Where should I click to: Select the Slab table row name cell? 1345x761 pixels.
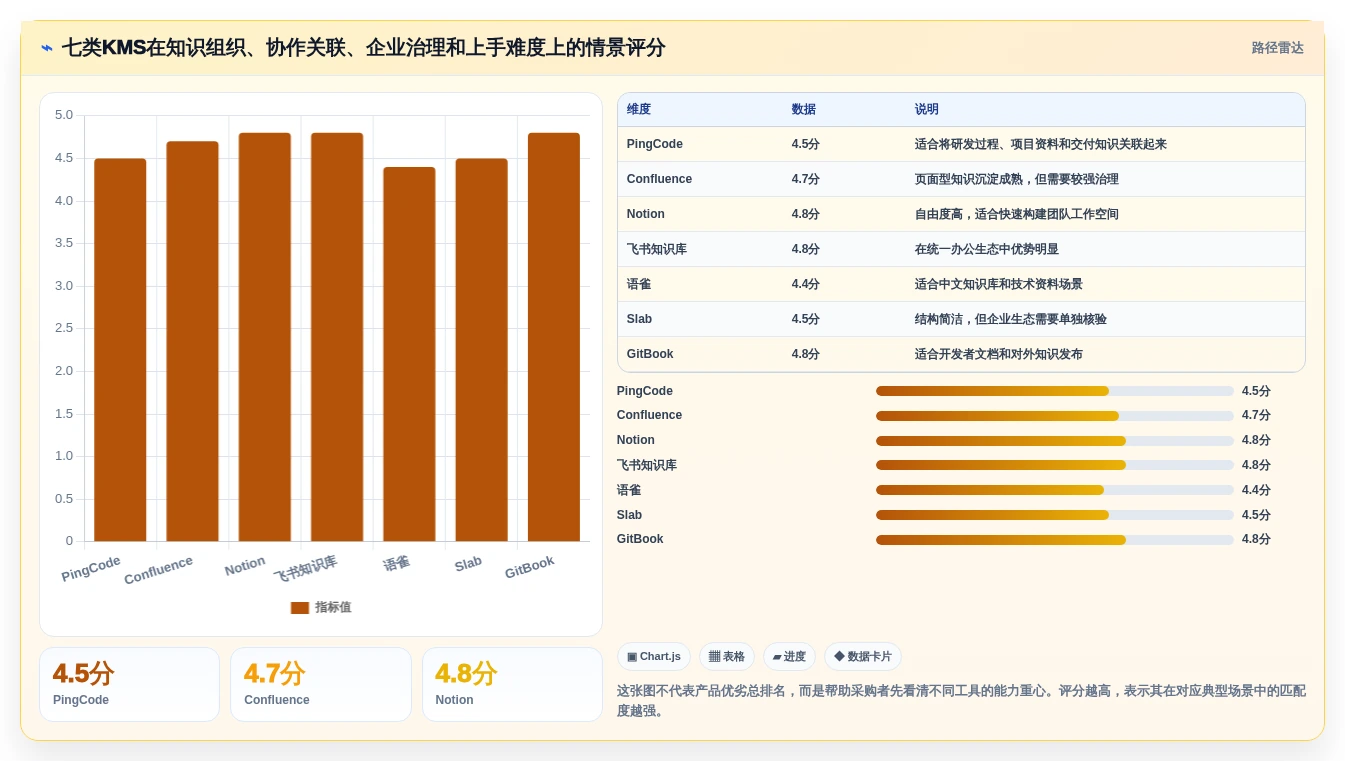click(x=640, y=319)
